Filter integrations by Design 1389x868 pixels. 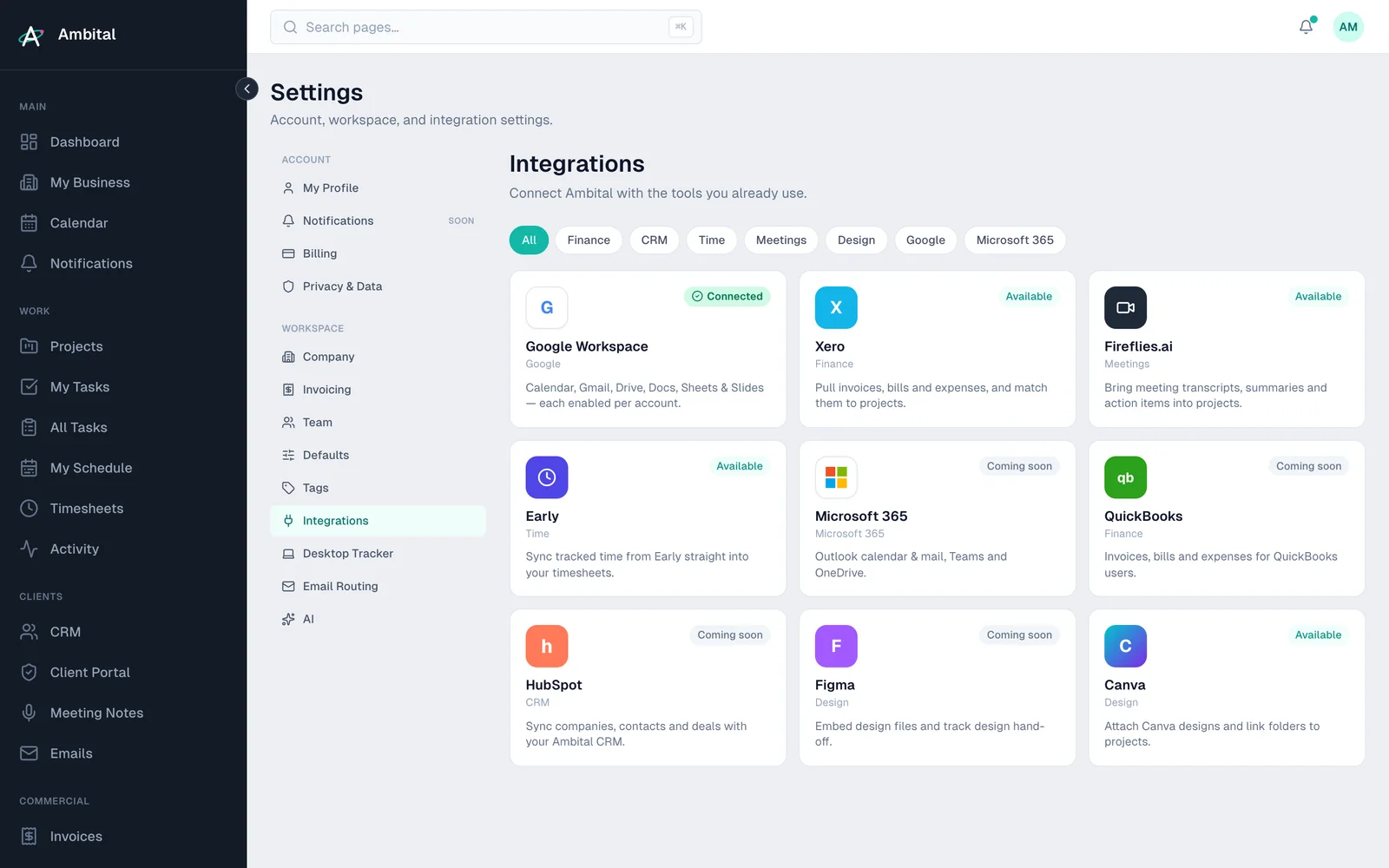pos(856,240)
